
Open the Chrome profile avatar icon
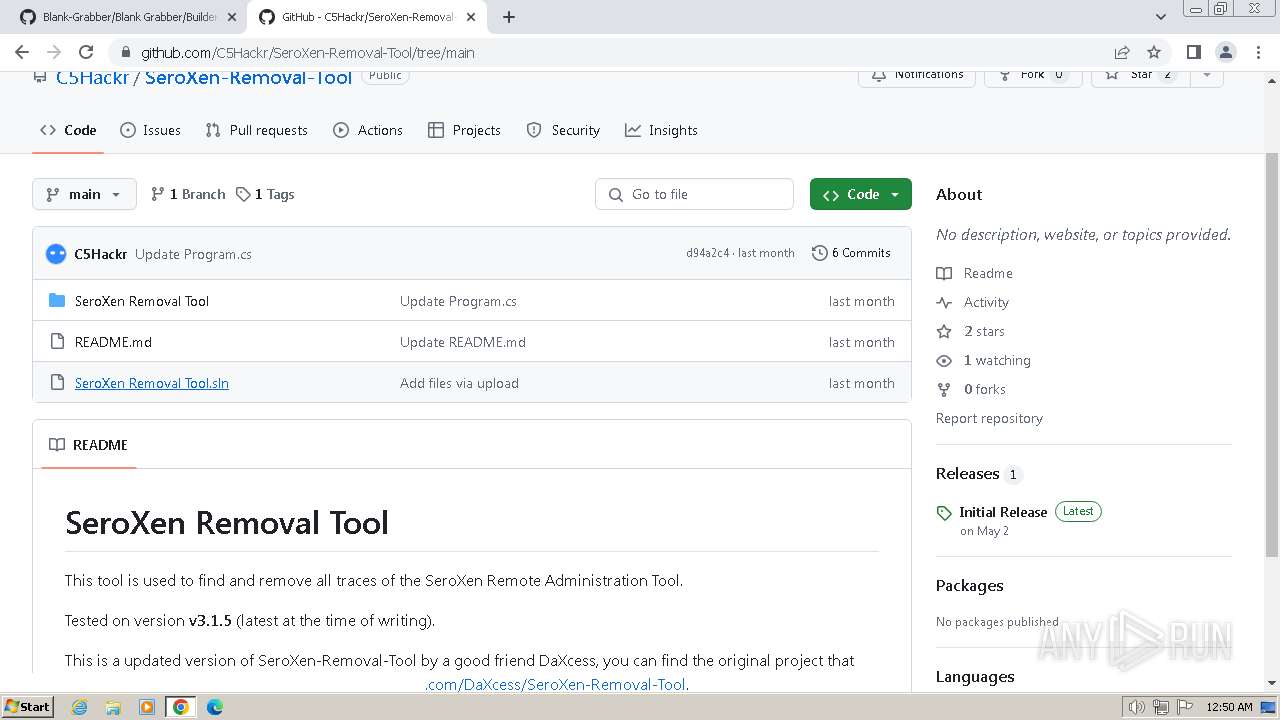pyautogui.click(x=1225, y=52)
